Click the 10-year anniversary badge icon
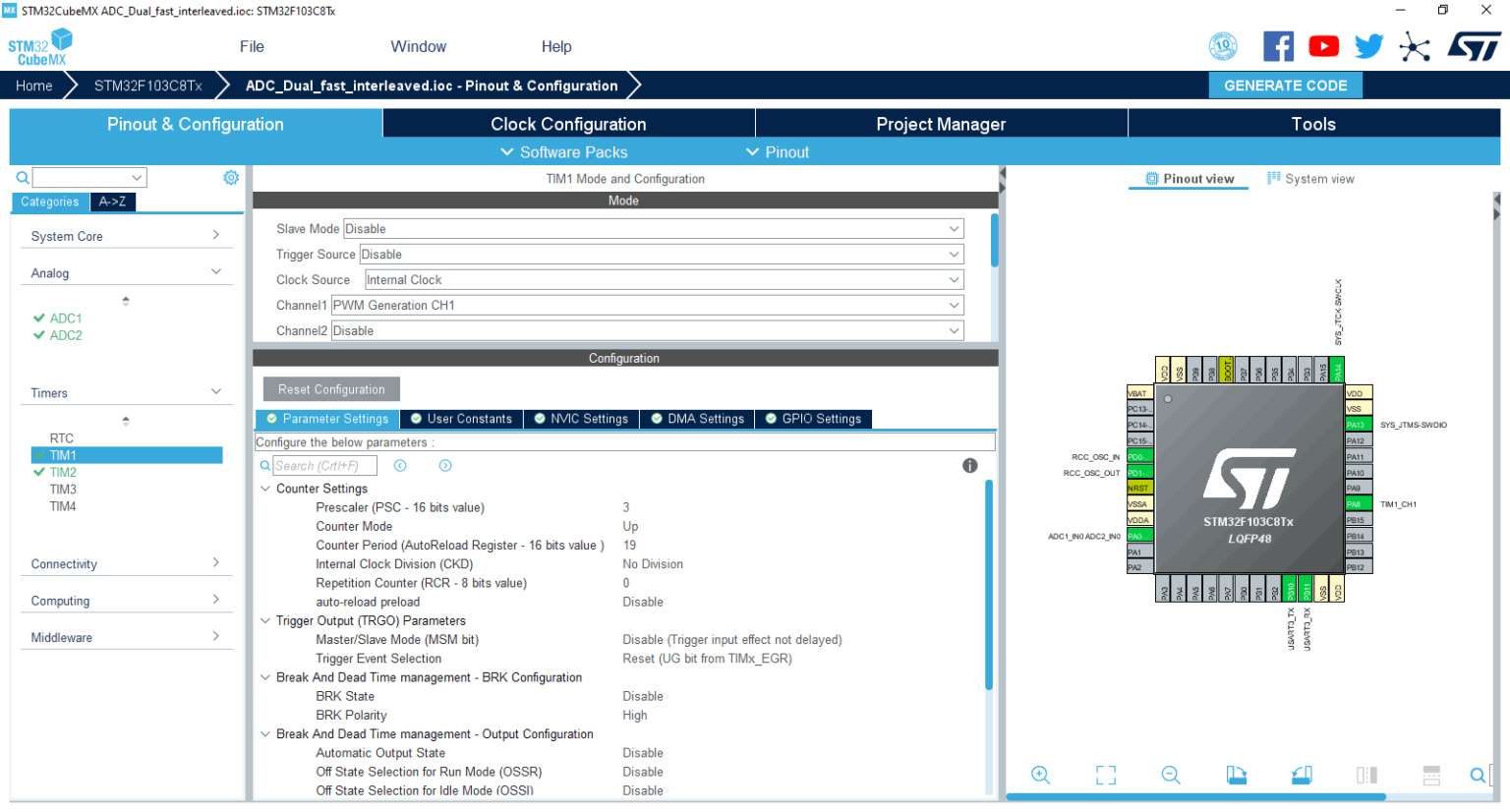Screen dimensions: 1510x812 pyautogui.click(x=1223, y=46)
